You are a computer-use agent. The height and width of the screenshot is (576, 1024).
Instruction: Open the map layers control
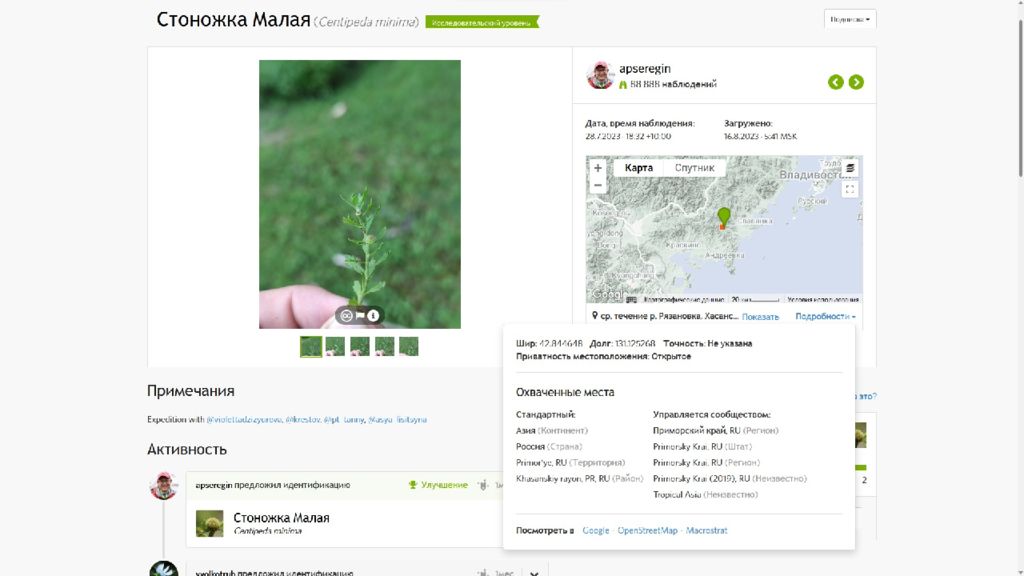tap(850, 168)
